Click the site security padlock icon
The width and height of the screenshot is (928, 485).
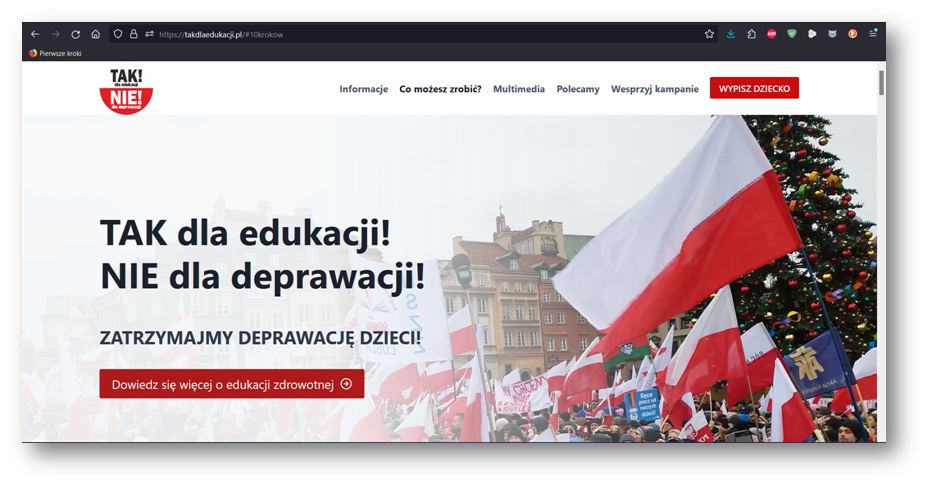tap(133, 34)
